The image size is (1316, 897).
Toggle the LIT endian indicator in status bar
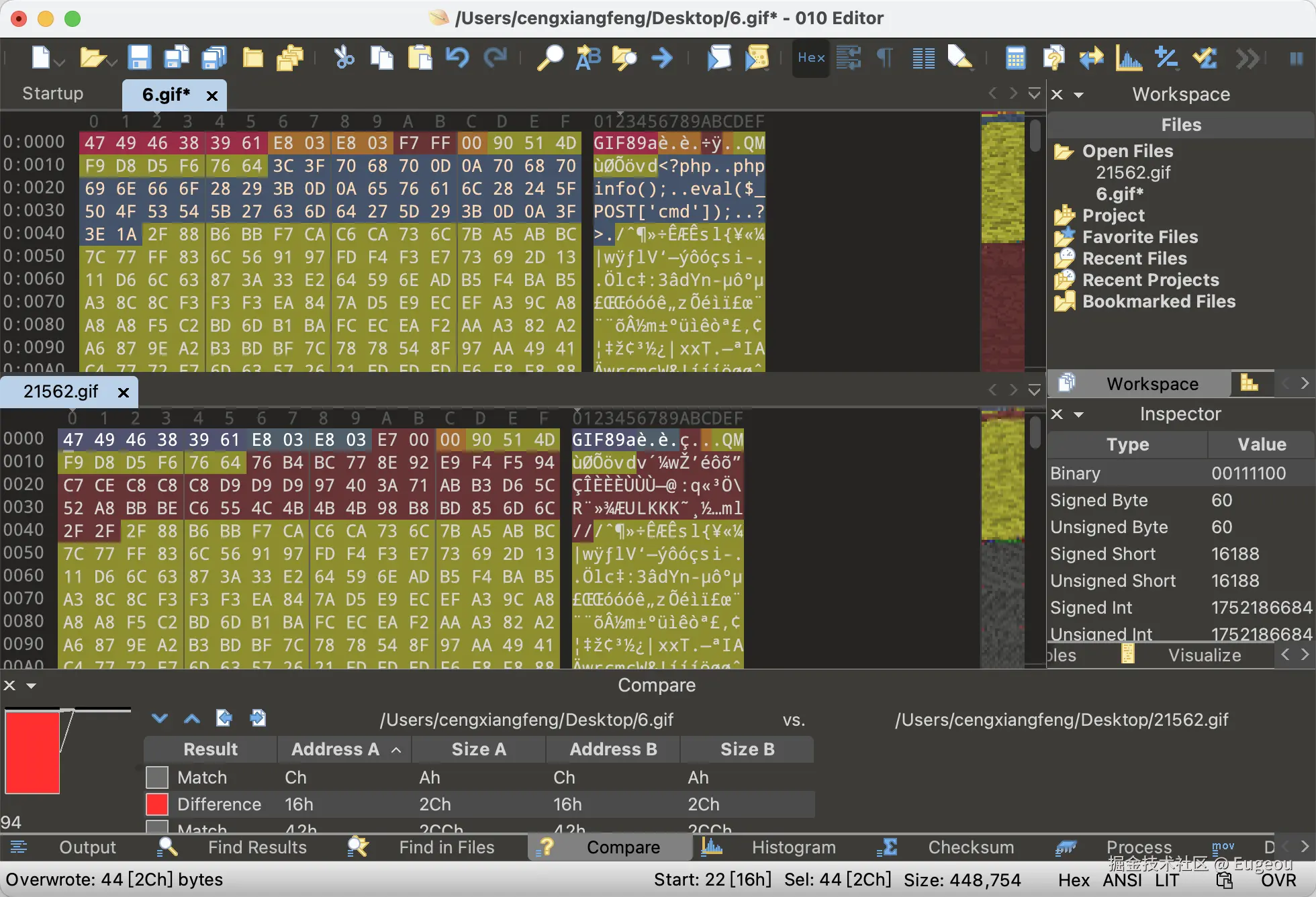1167,880
